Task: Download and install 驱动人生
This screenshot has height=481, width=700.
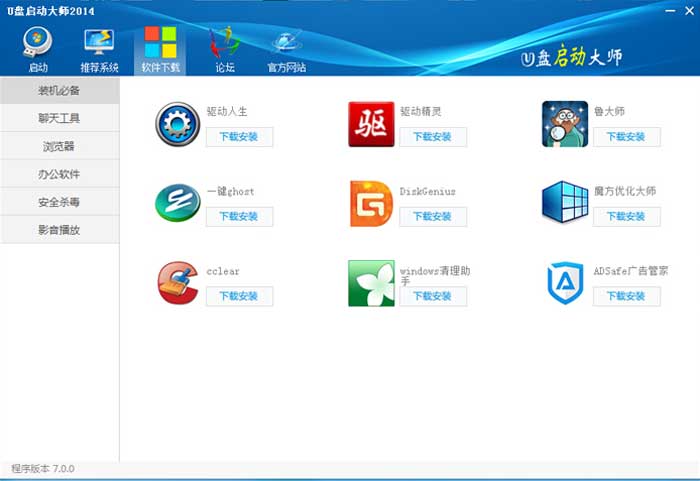Action: [239, 137]
